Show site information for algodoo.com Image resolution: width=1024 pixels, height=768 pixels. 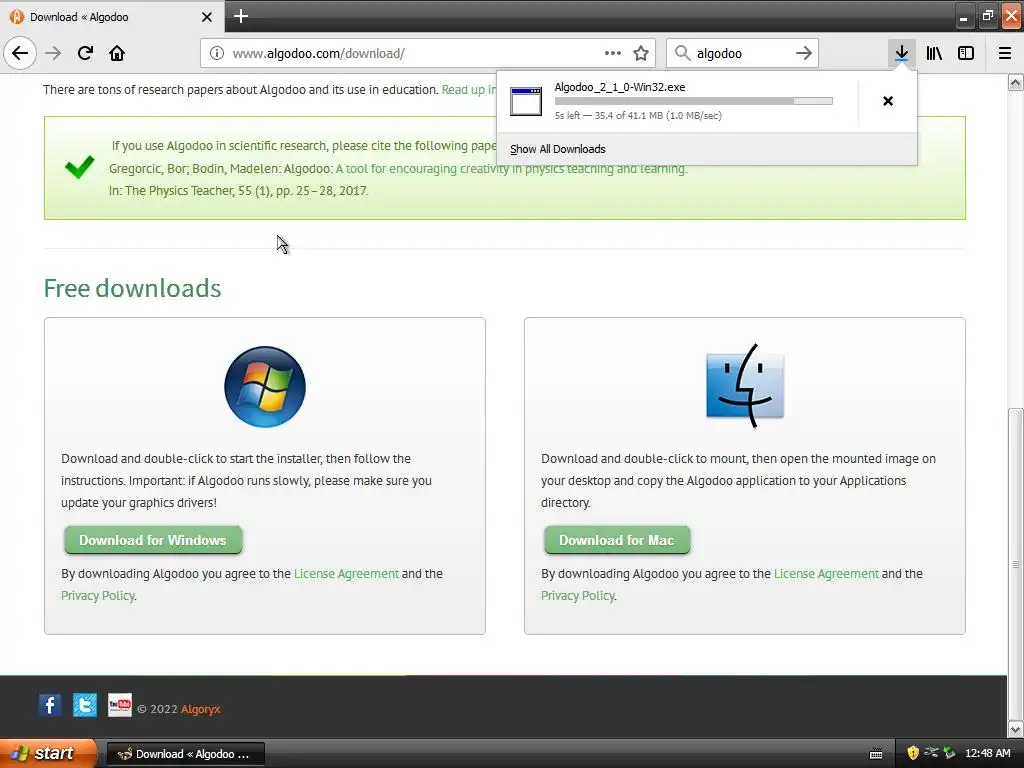tap(217, 53)
